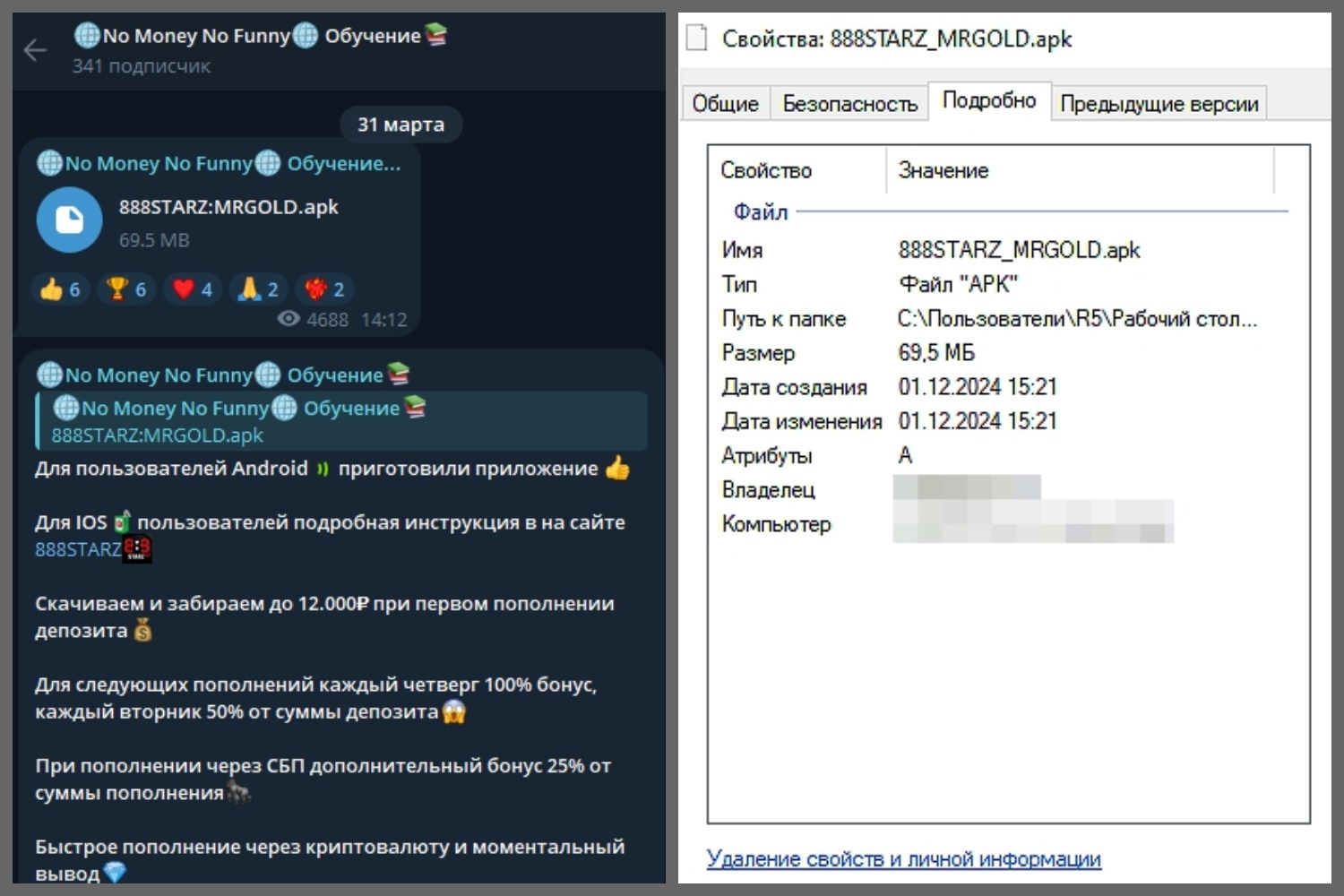1344x896 pixels.
Task: Click the back arrow in Telegram header
Action: pos(35,50)
